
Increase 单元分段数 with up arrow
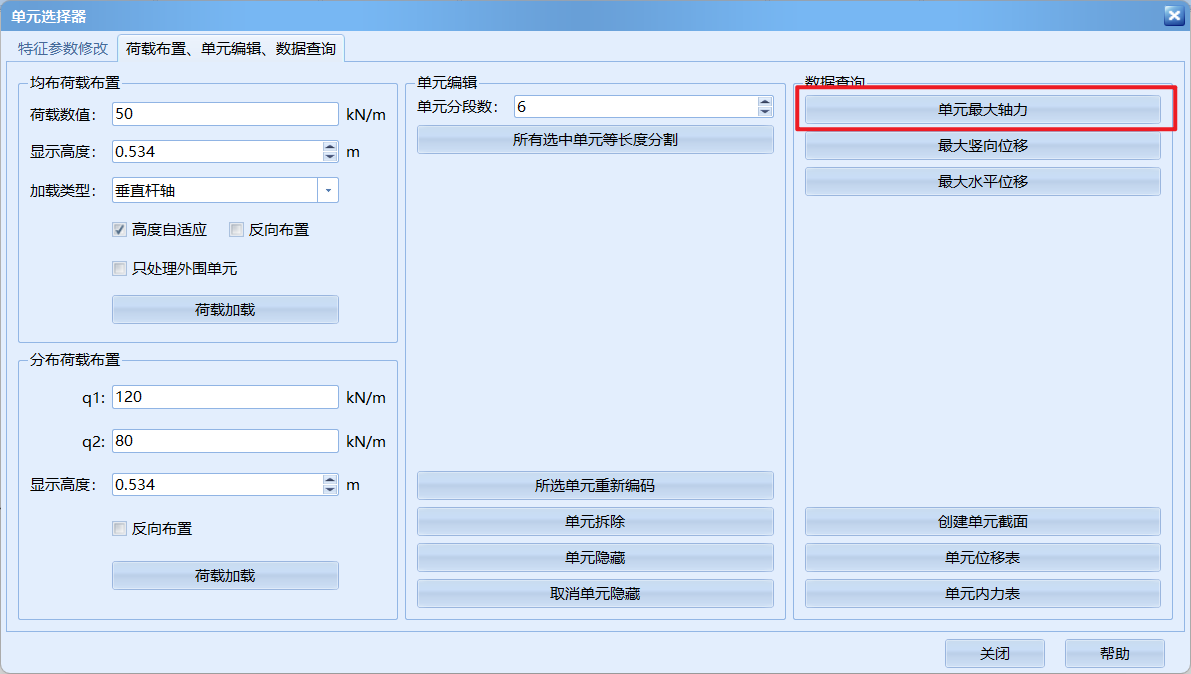coord(765,101)
